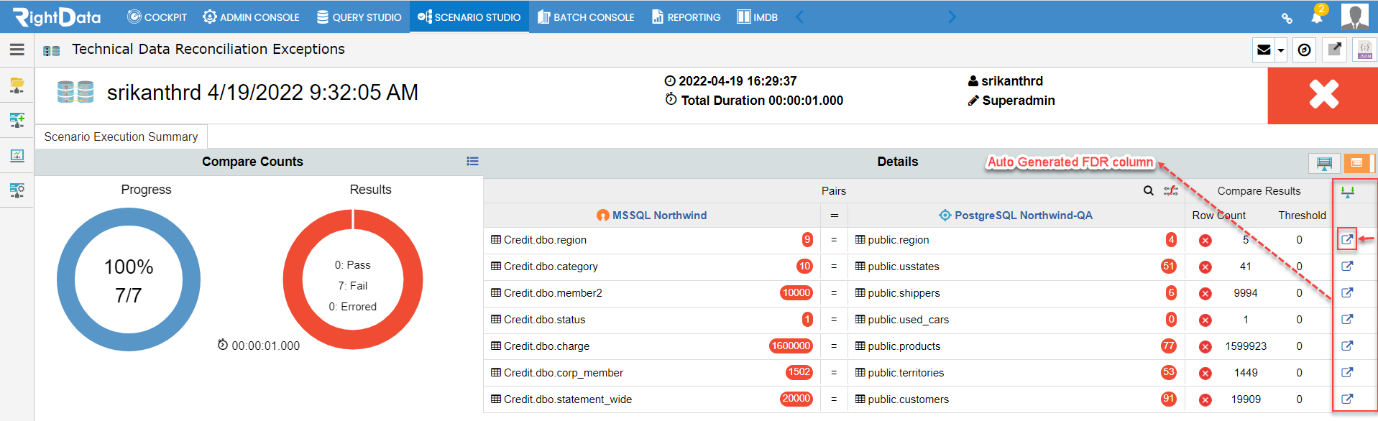This screenshot has width=1378, height=421.
Task: Open FDR link for Credit.dbo.region row
Action: pos(1347,240)
